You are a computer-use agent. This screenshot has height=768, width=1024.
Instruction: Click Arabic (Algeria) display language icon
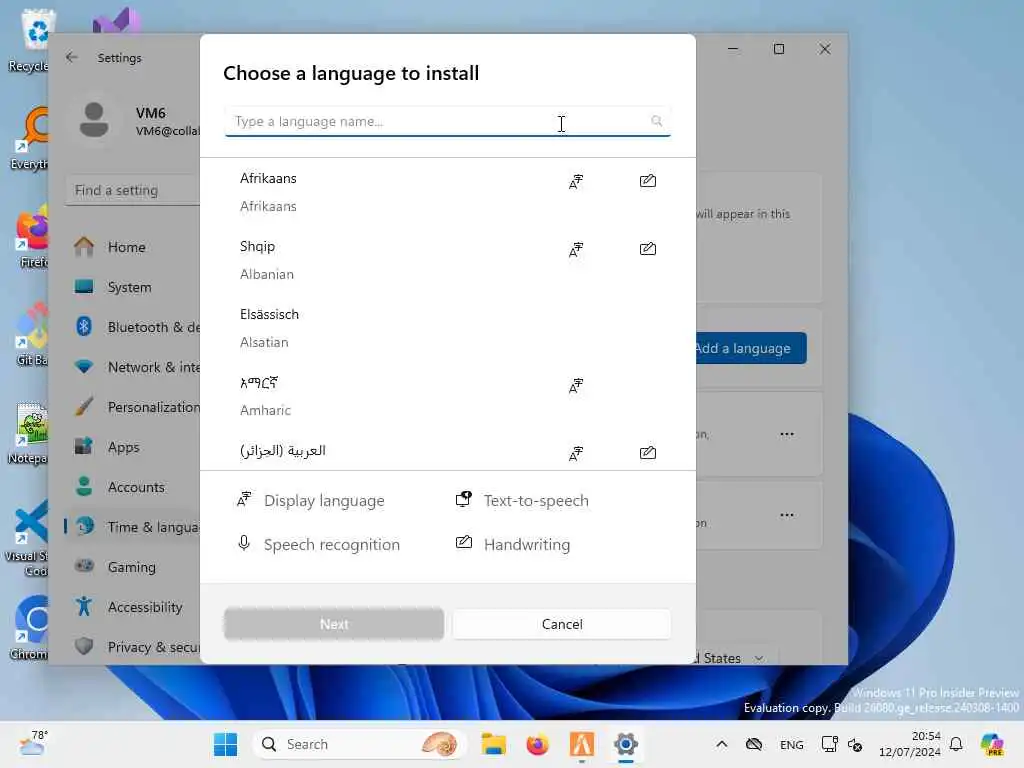(x=575, y=453)
